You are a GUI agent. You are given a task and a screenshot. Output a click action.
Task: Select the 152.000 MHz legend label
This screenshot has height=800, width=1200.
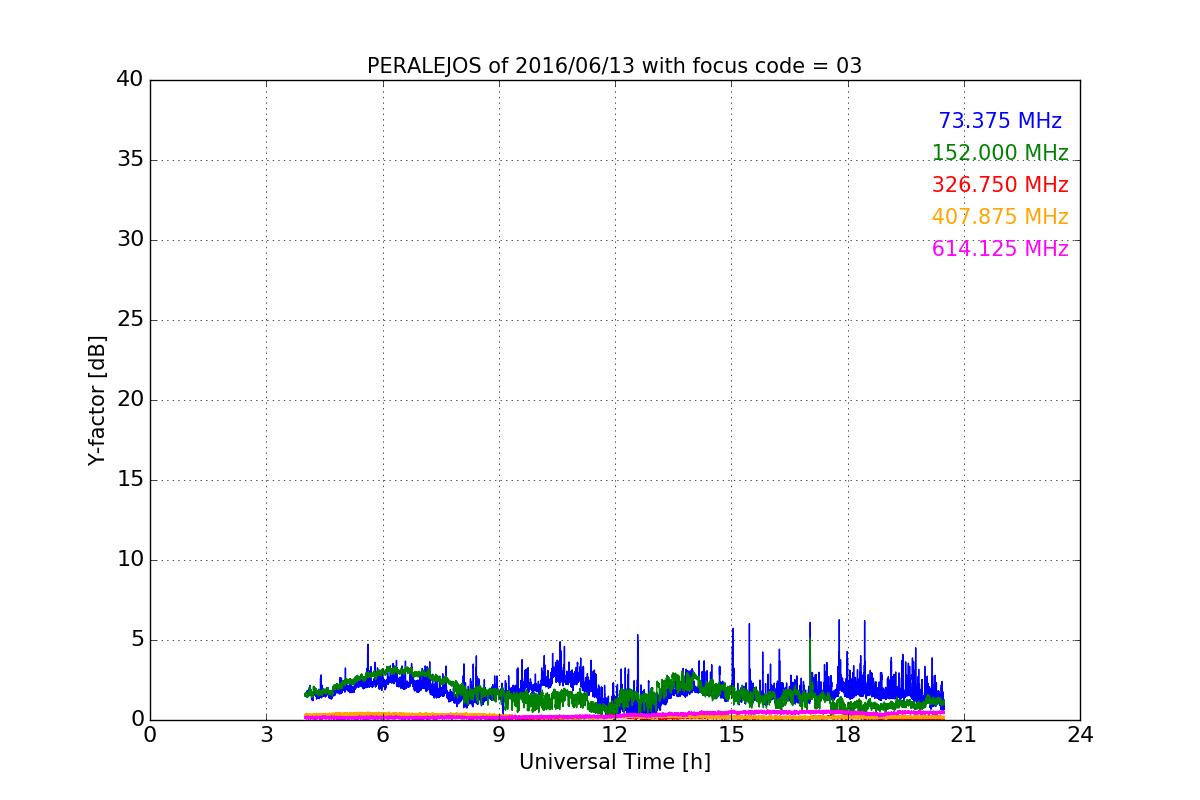(1000, 153)
